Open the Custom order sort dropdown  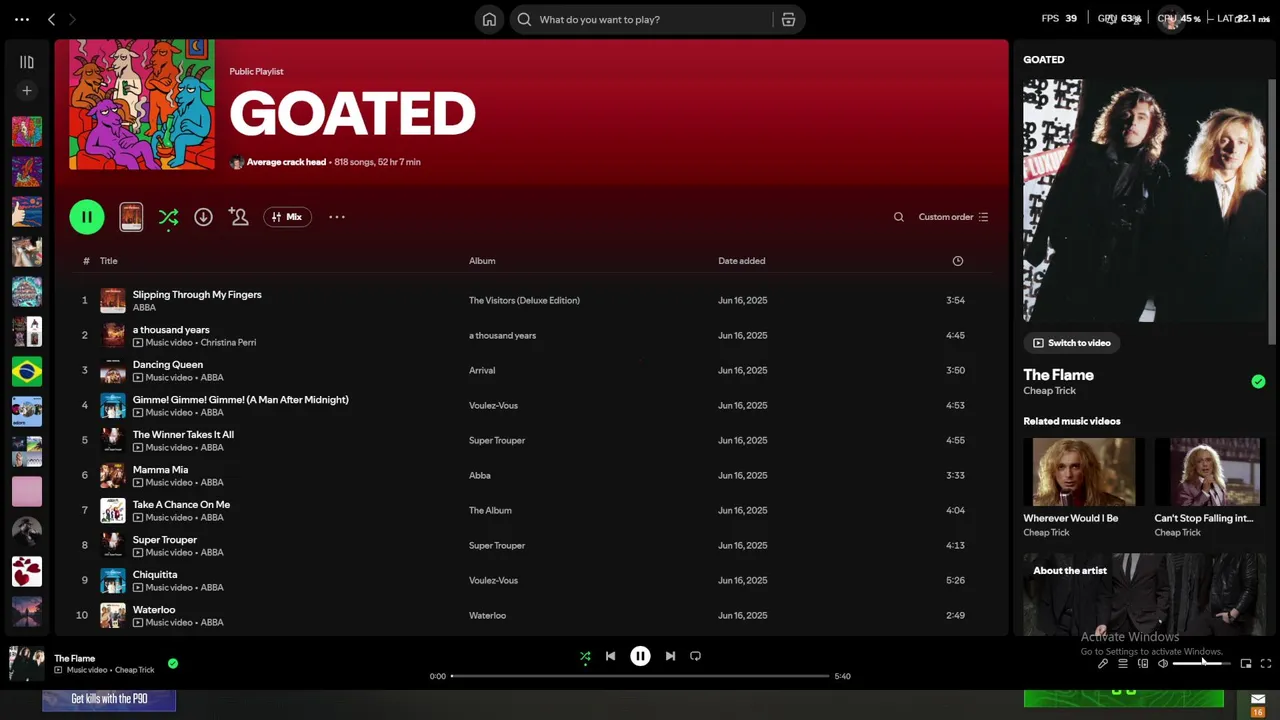click(x=953, y=217)
